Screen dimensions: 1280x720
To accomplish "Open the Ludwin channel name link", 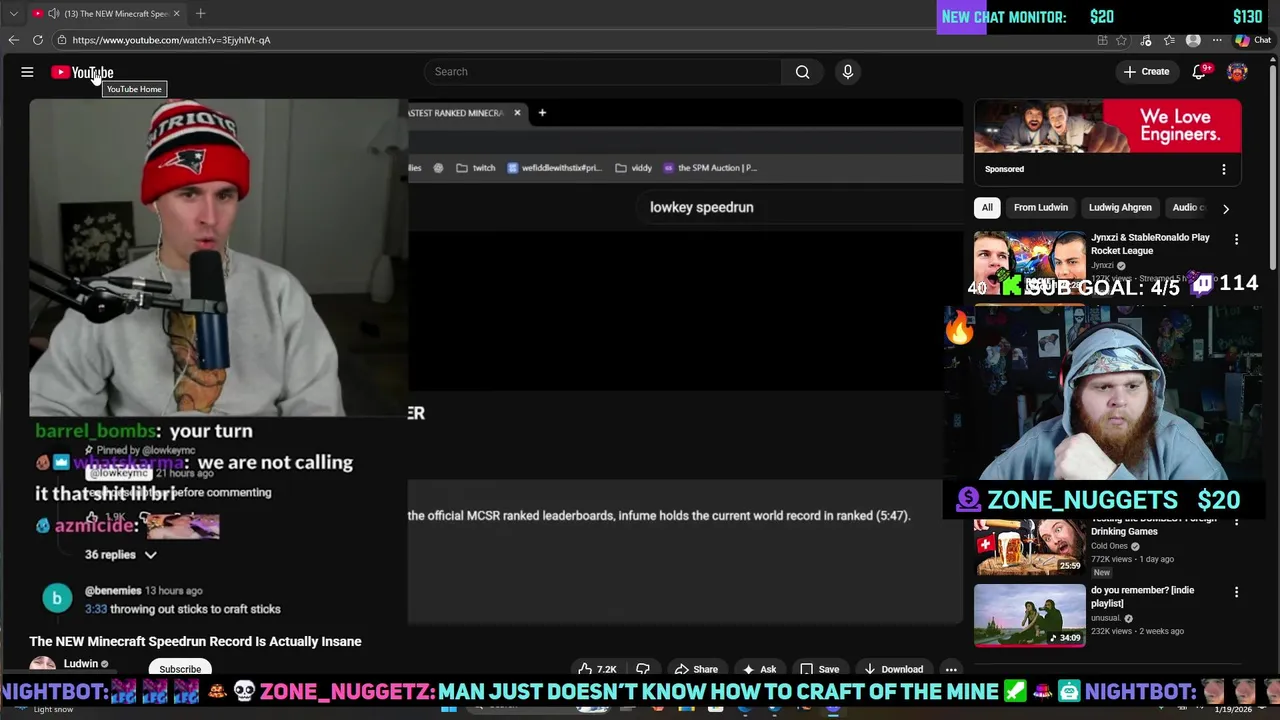I will coord(81,664).
